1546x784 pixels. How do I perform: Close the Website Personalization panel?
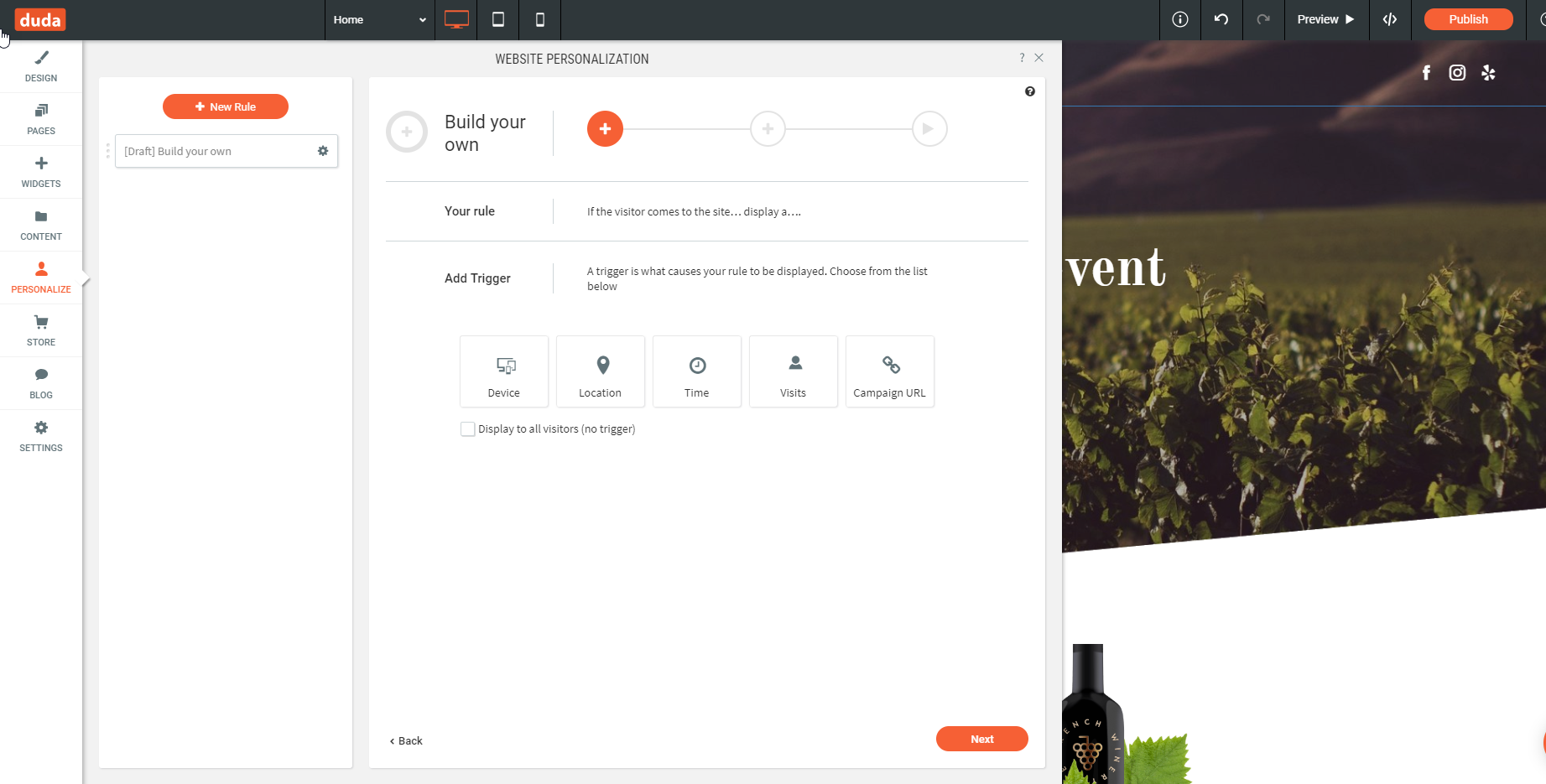pyautogui.click(x=1039, y=58)
